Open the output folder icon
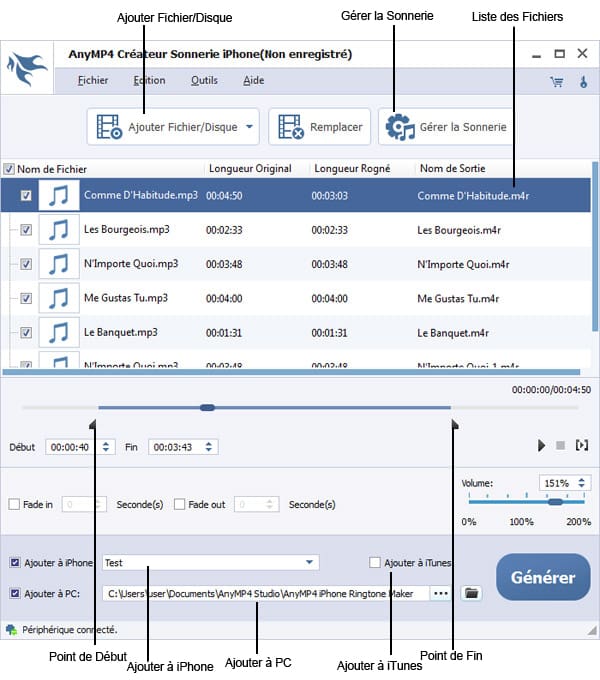Image resolution: width=600 pixels, height=680 pixels. point(471,593)
